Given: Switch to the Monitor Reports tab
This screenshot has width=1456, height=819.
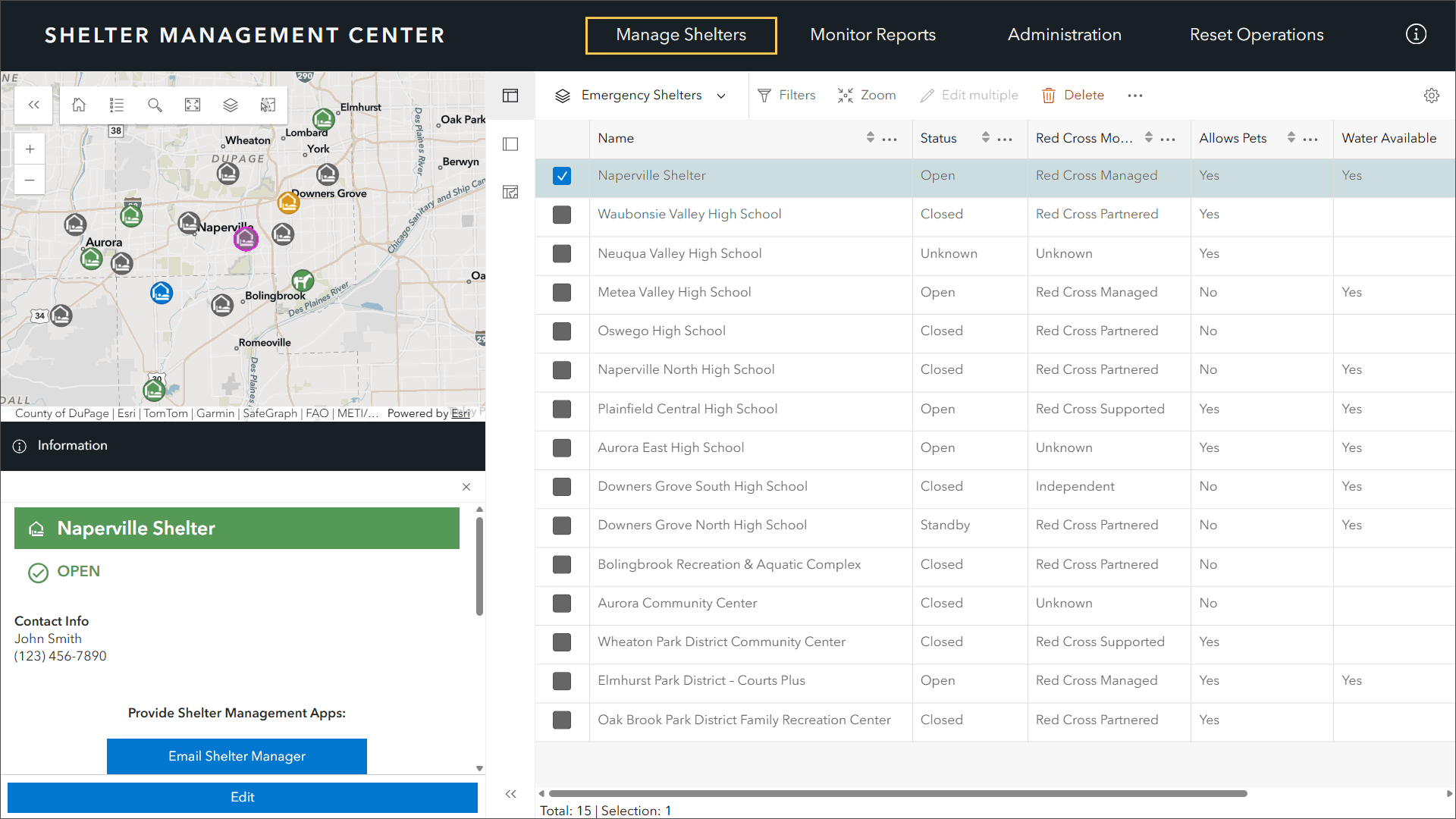Looking at the screenshot, I should coord(872,35).
